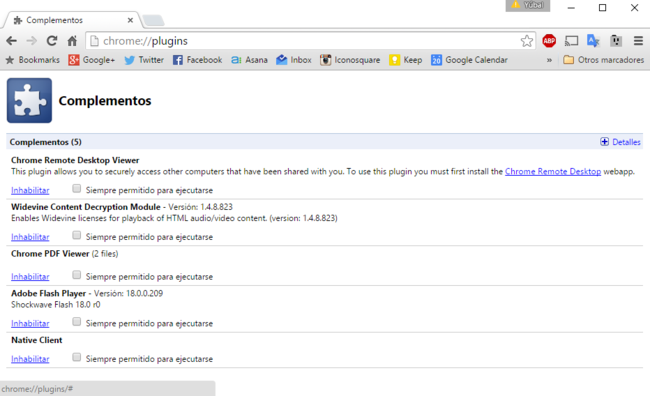The height and width of the screenshot is (396, 650).
Task: Open the Asana bookmark
Action: [x=249, y=60]
